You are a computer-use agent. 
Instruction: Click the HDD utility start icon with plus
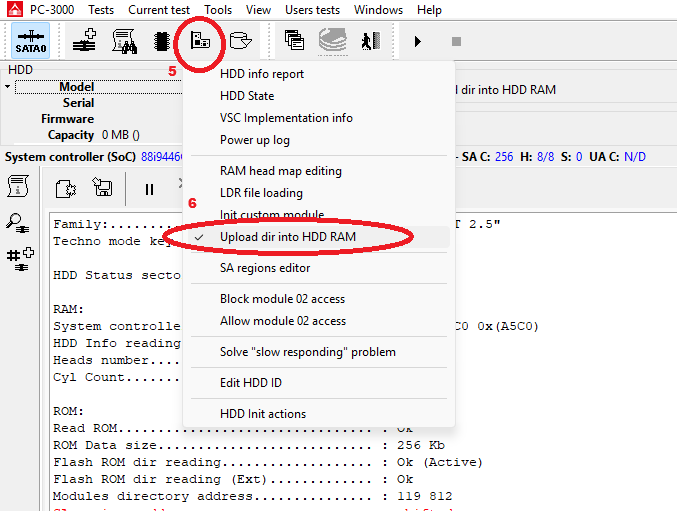(x=85, y=41)
